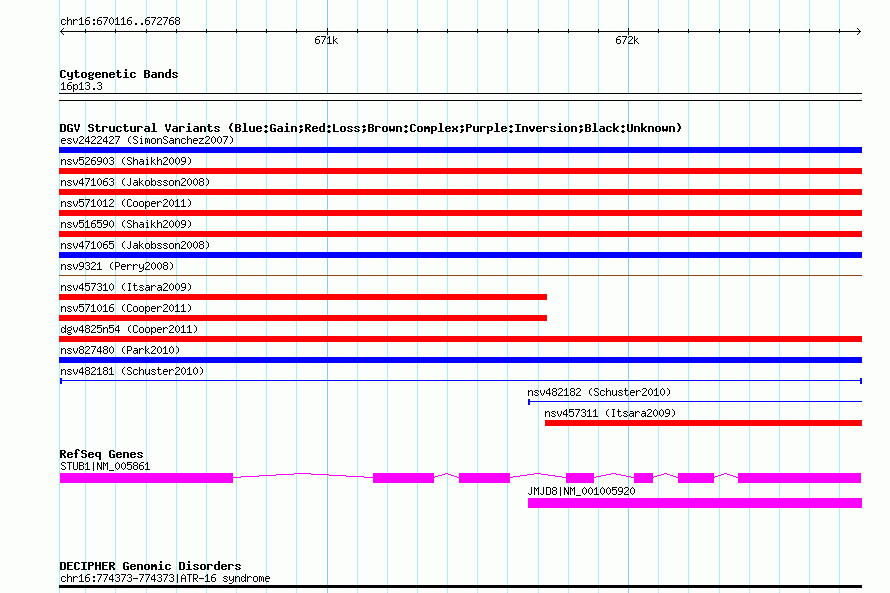Click the first STUB1 exon block
Image resolution: width=890 pixels, height=593 pixels.
pyautogui.click(x=146, y=478)
